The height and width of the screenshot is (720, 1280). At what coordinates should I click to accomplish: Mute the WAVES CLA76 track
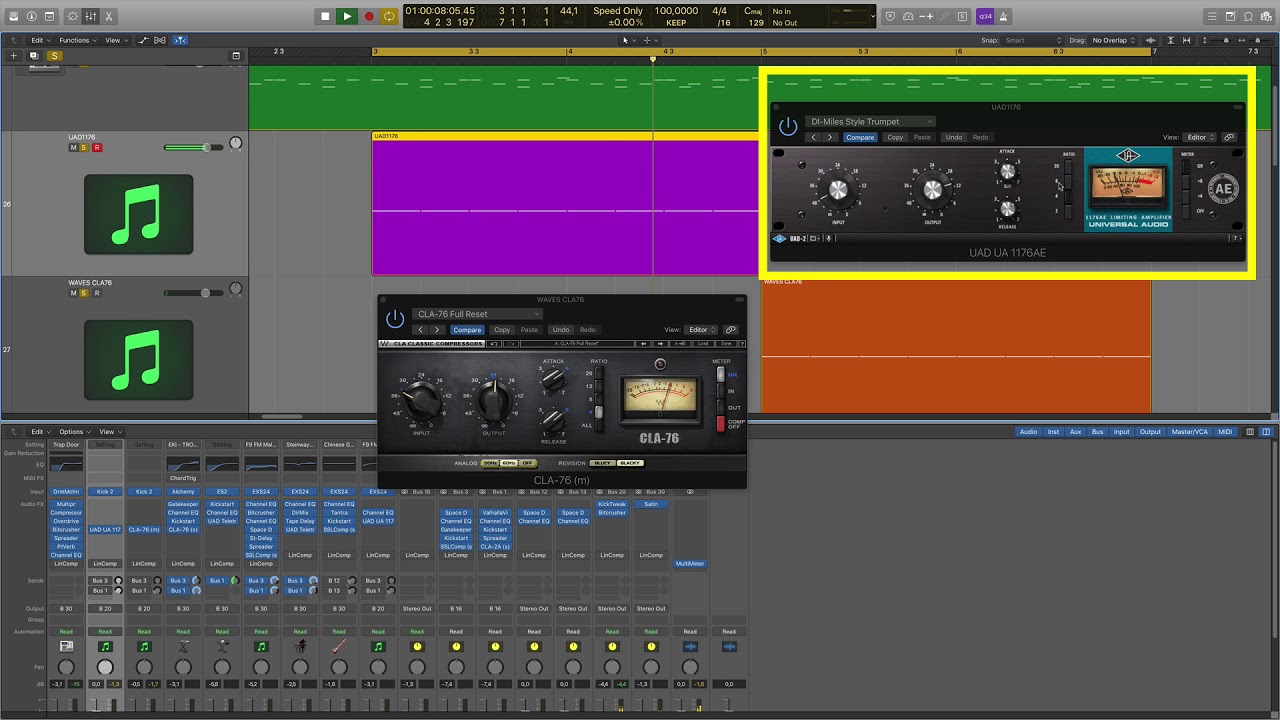coord(73,293)
